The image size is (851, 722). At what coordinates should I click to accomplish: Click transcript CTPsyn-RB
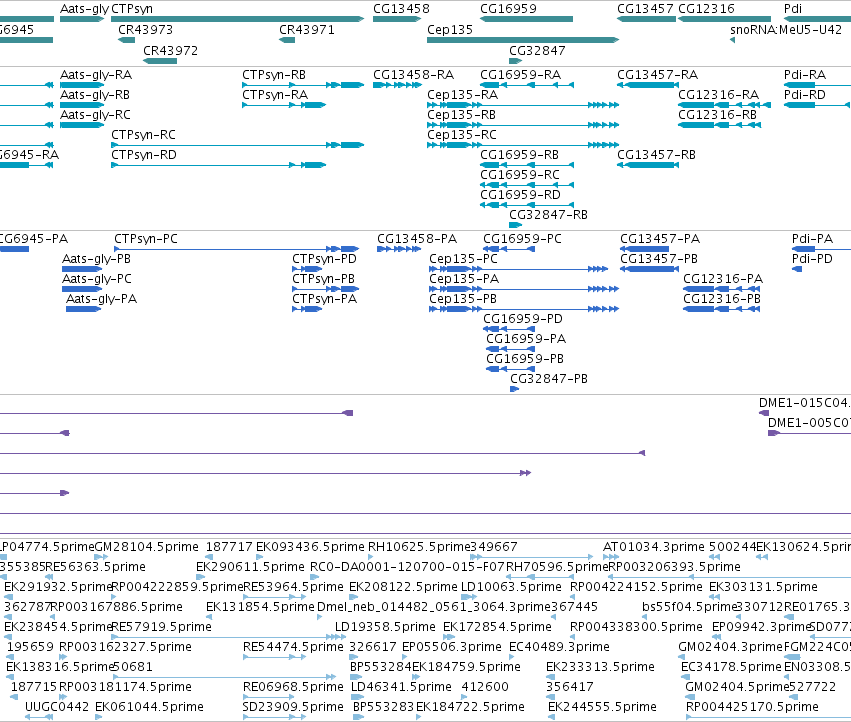pos(303,85)
